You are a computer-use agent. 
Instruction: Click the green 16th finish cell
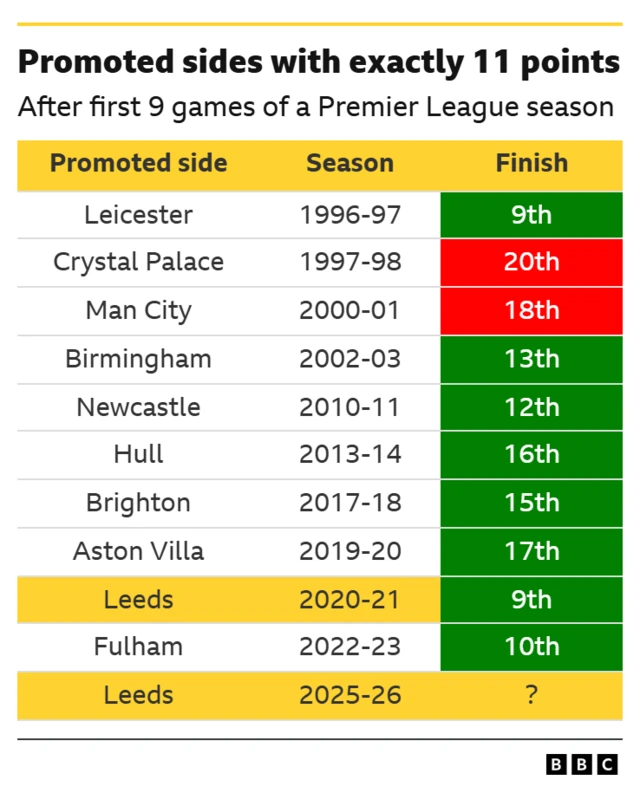pos(531,454)
